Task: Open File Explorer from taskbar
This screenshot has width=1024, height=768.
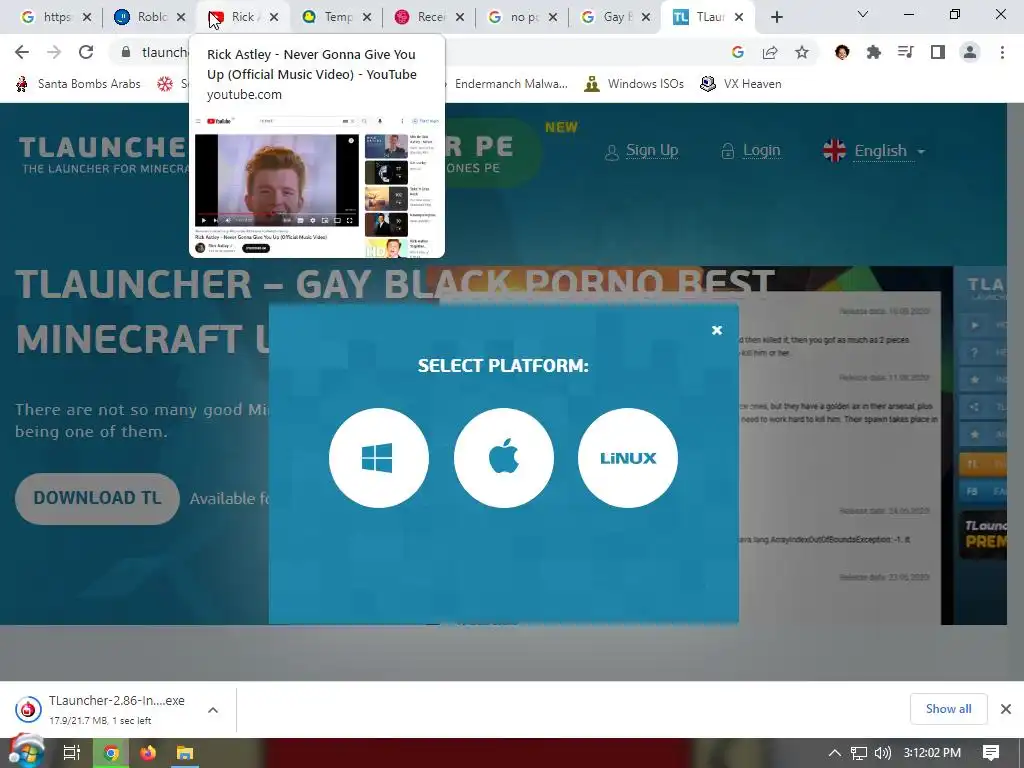Action: click(185, 753)
